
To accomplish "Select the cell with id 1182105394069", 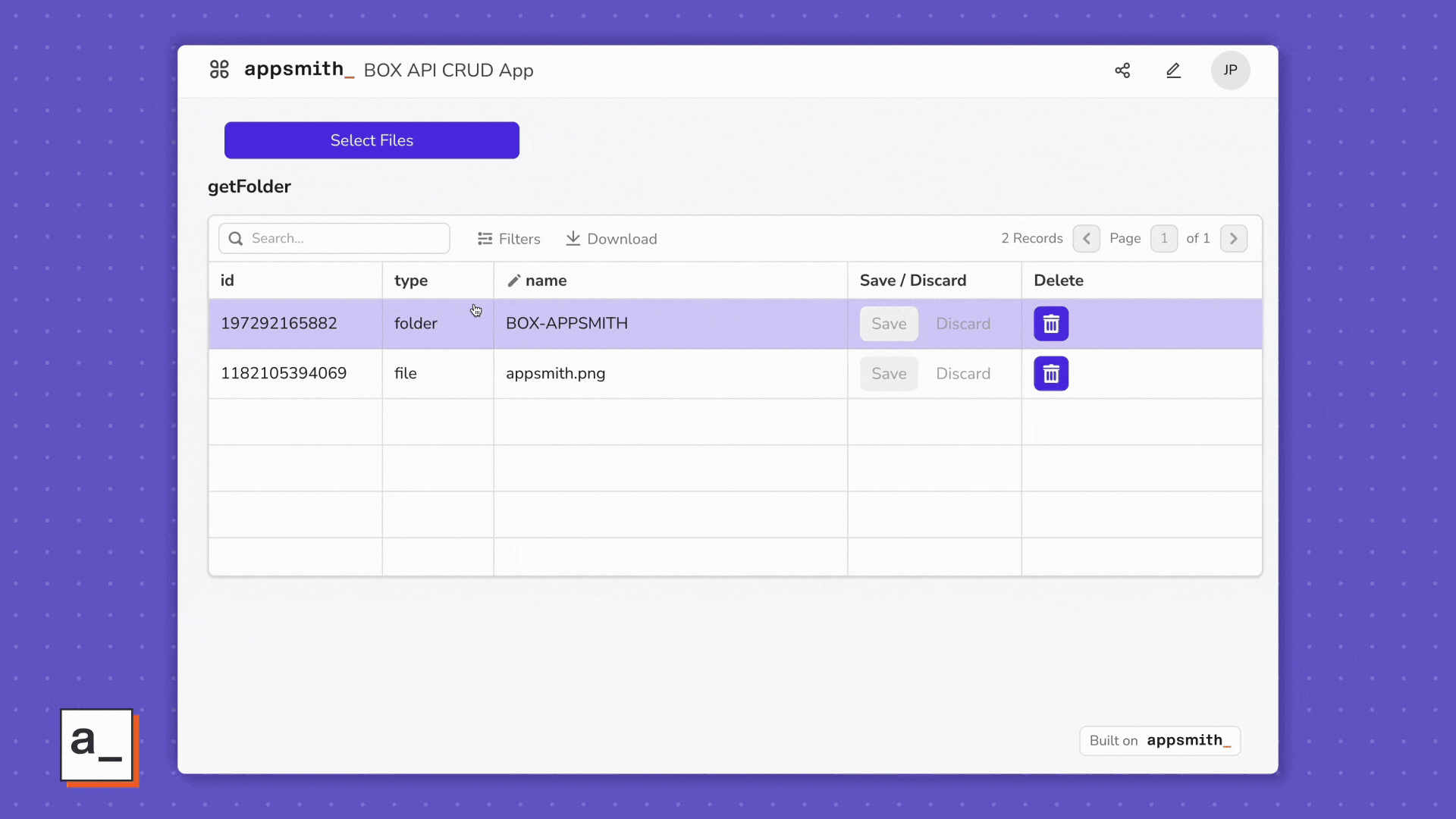I will click(x=296, y=374).
